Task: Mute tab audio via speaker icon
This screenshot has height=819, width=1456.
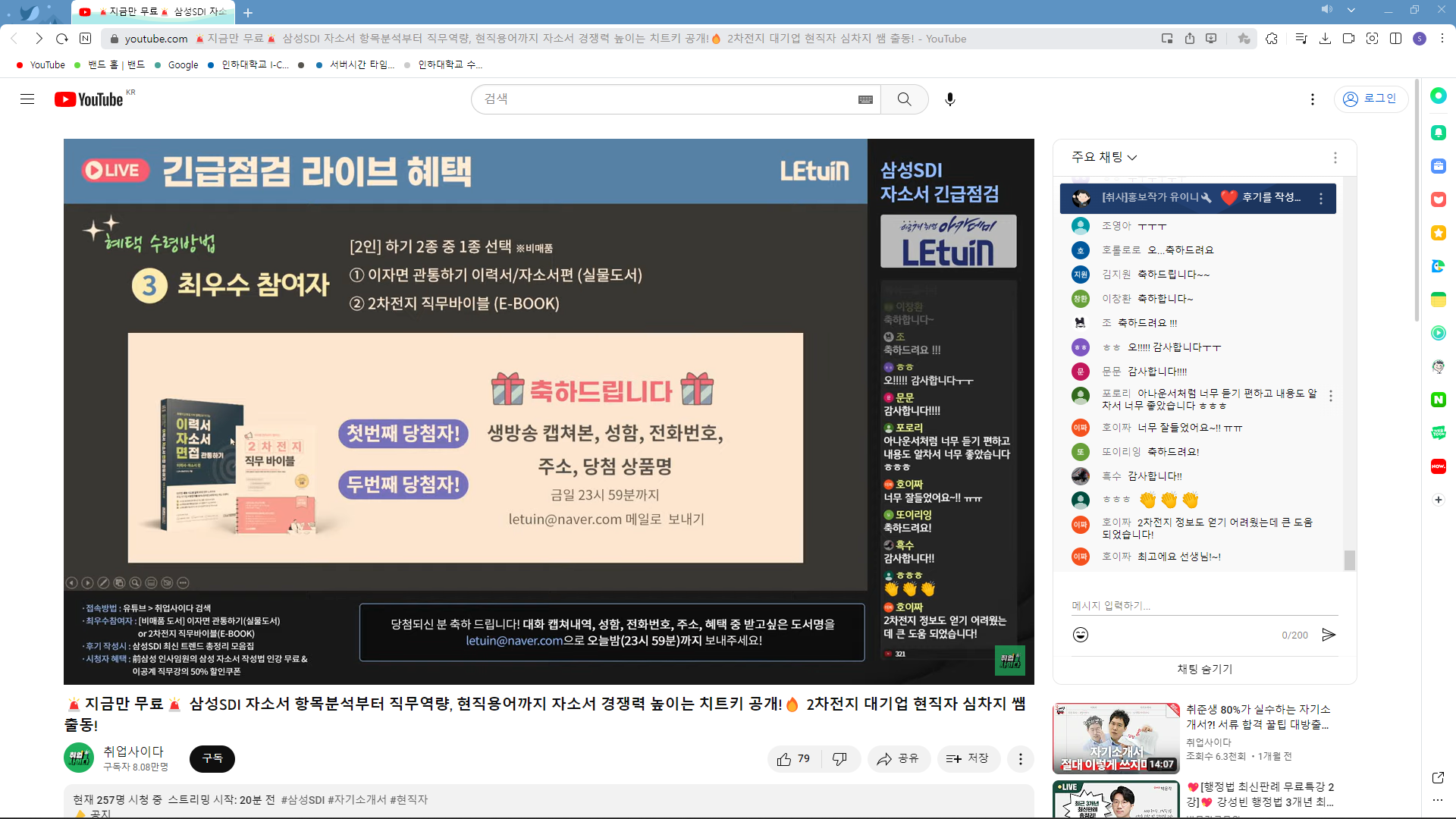Action: 1326,10
